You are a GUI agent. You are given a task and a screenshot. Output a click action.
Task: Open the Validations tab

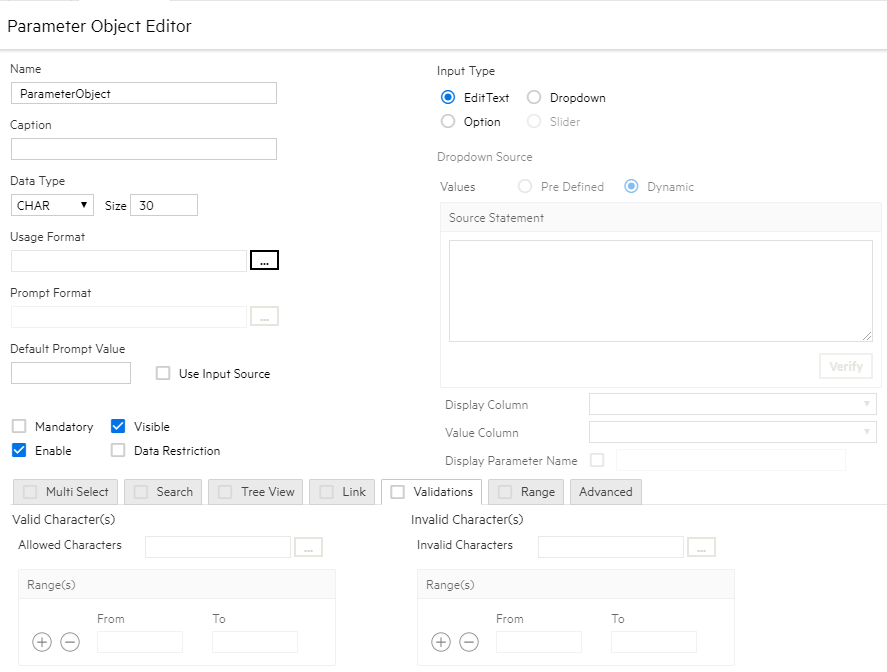432,492
